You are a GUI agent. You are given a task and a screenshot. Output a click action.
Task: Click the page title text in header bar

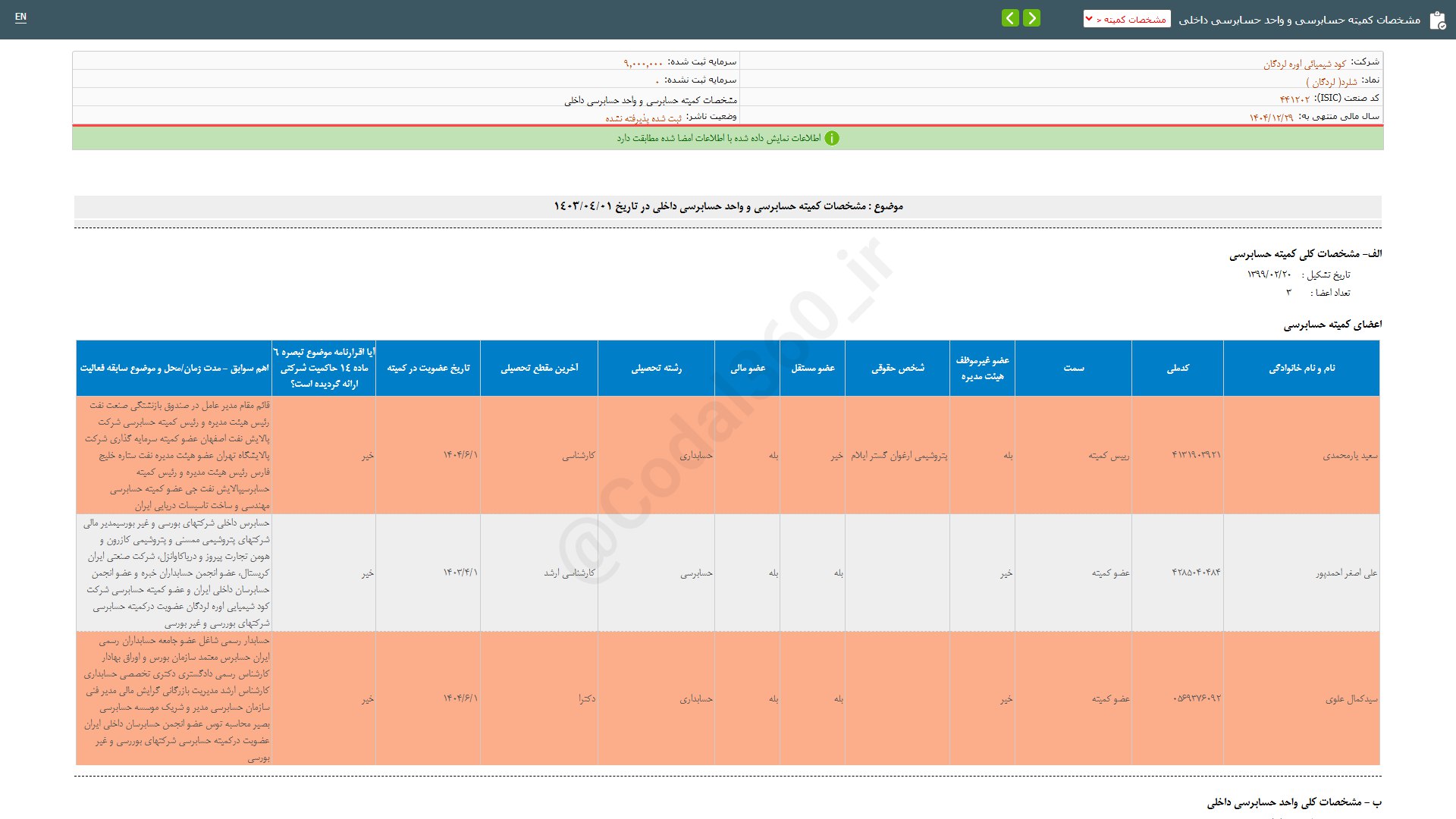pyautogui.click(x=1299, y=20)
